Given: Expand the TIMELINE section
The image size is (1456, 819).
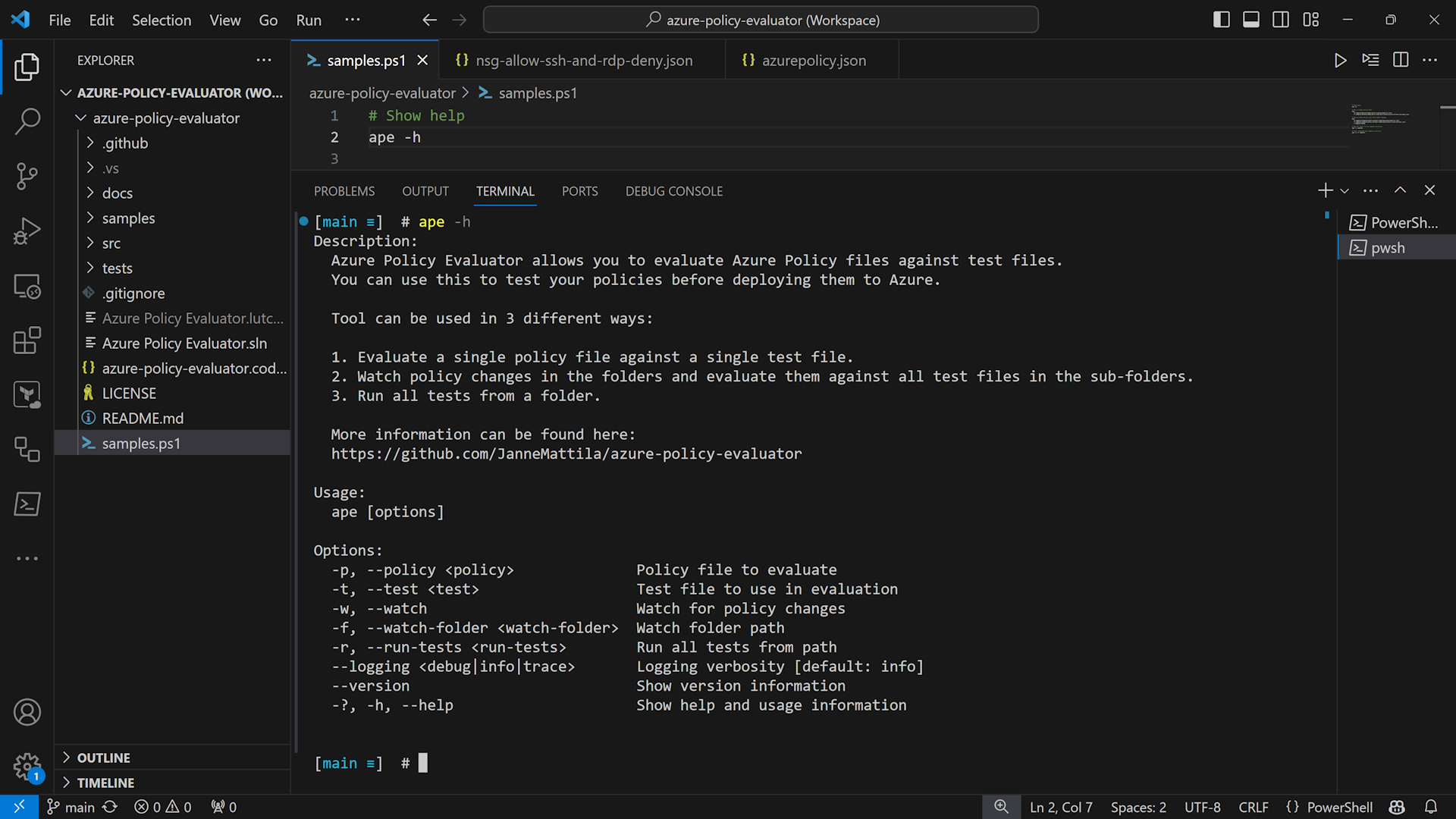Looking at the screenshot, I should 172,783.
